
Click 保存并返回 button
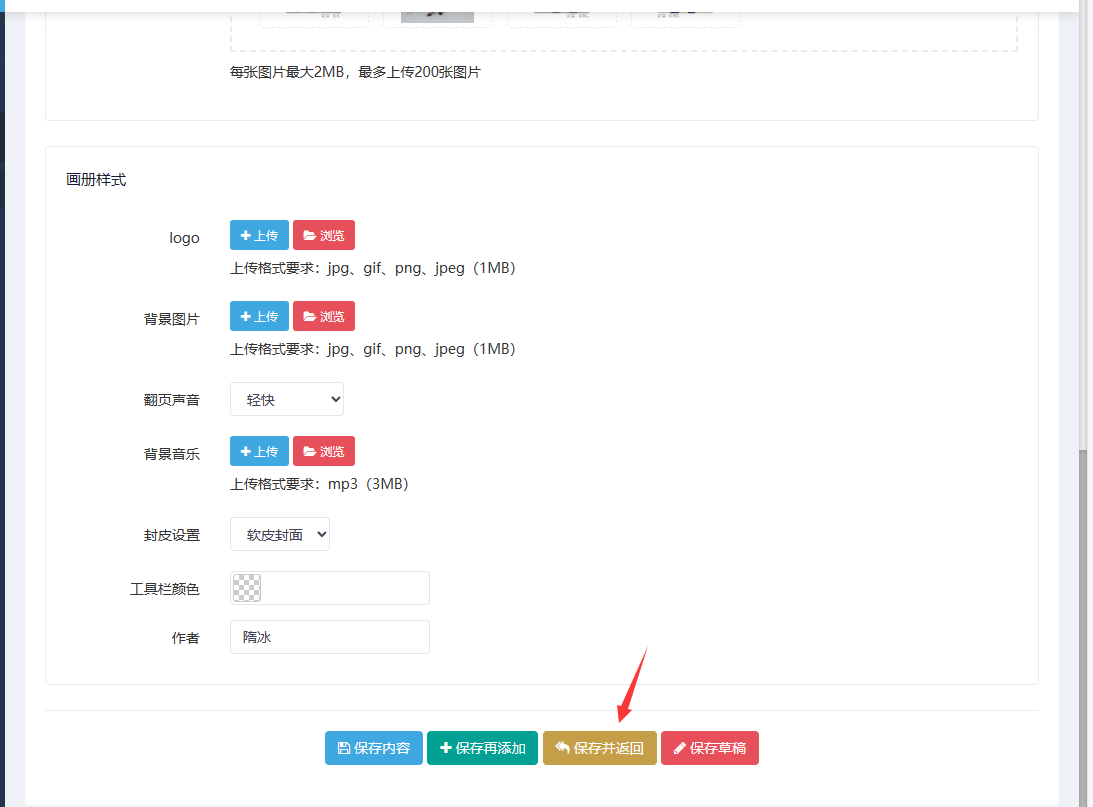599,748
